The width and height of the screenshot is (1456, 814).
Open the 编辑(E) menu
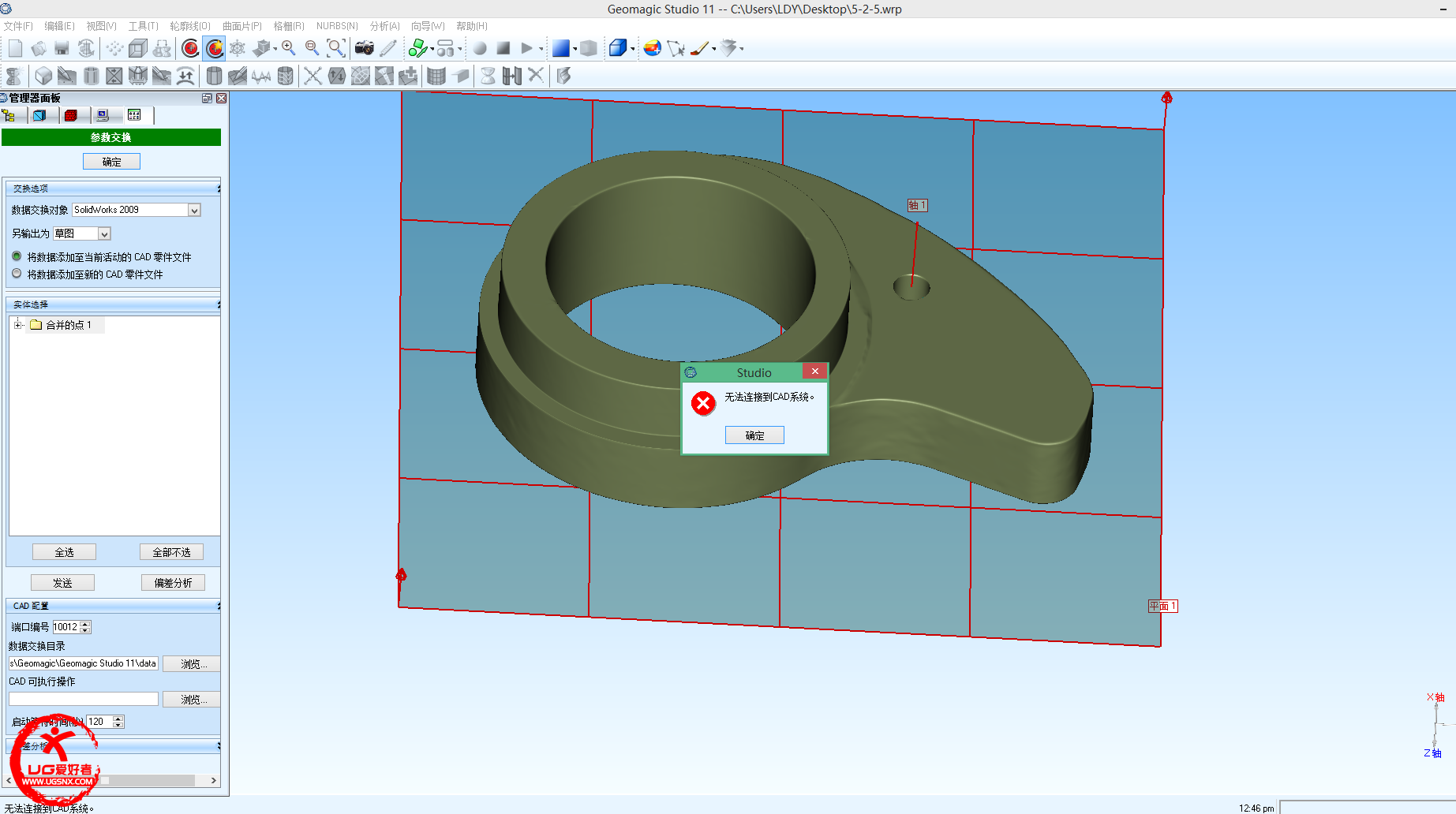click(60, 26)
